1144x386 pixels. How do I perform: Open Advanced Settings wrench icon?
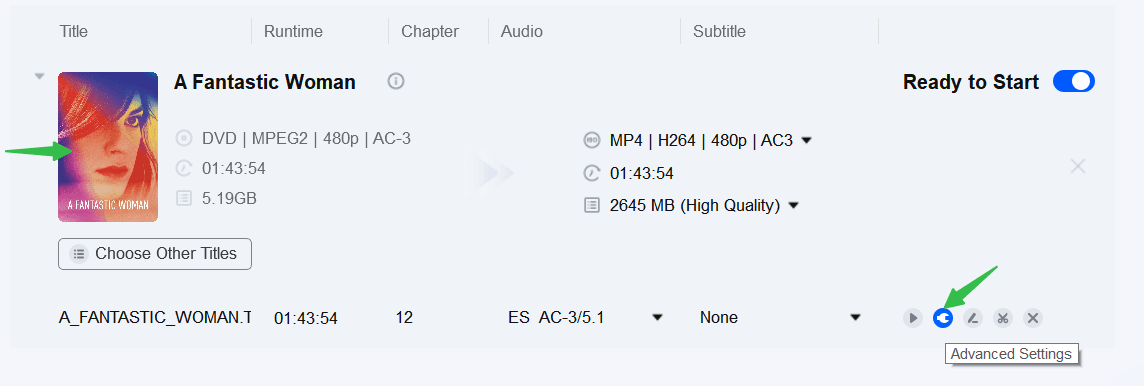pos(943,317)
